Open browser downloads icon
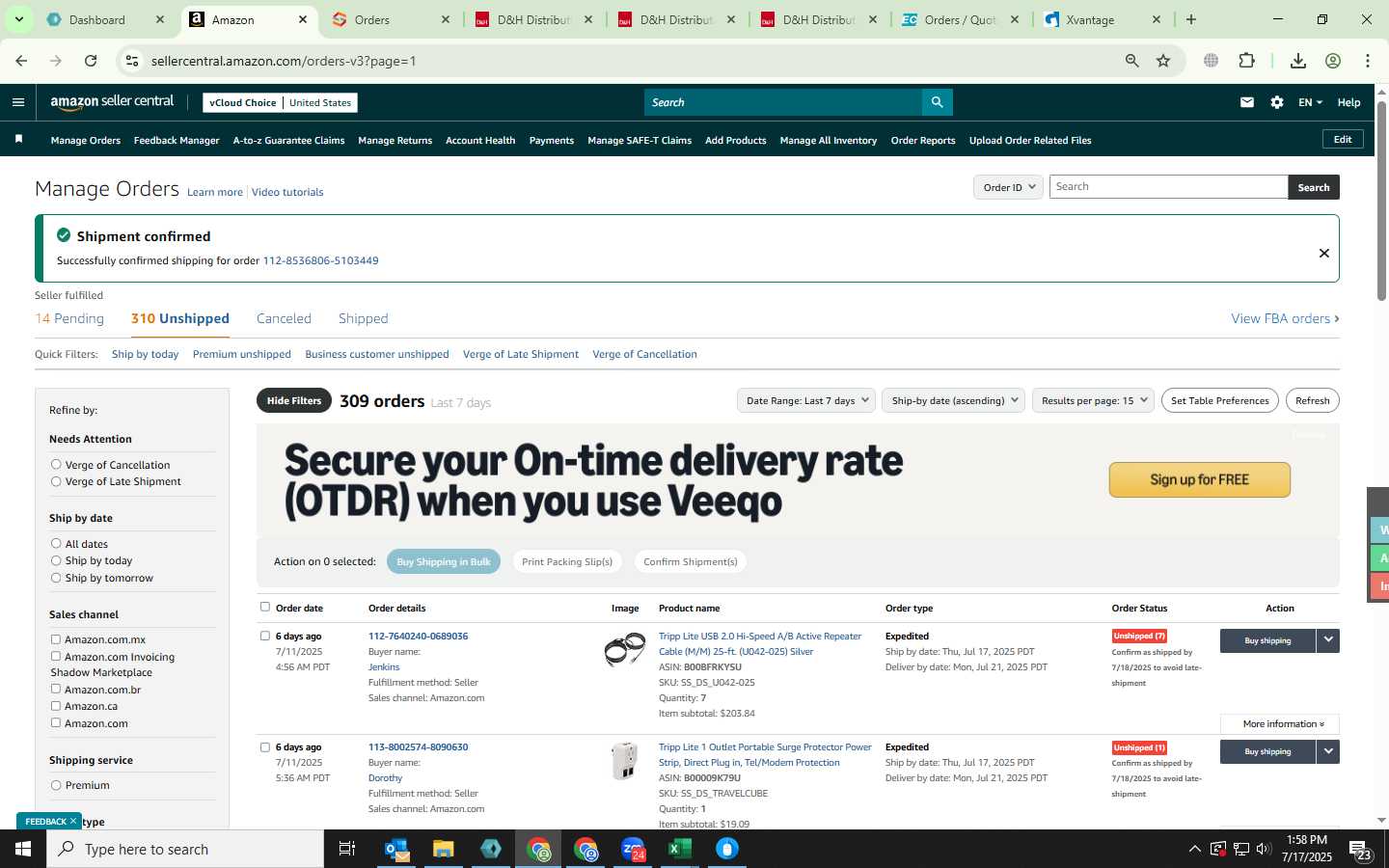The width and height of the screenshot is (1389, 868). click(x=1298, y=61)
